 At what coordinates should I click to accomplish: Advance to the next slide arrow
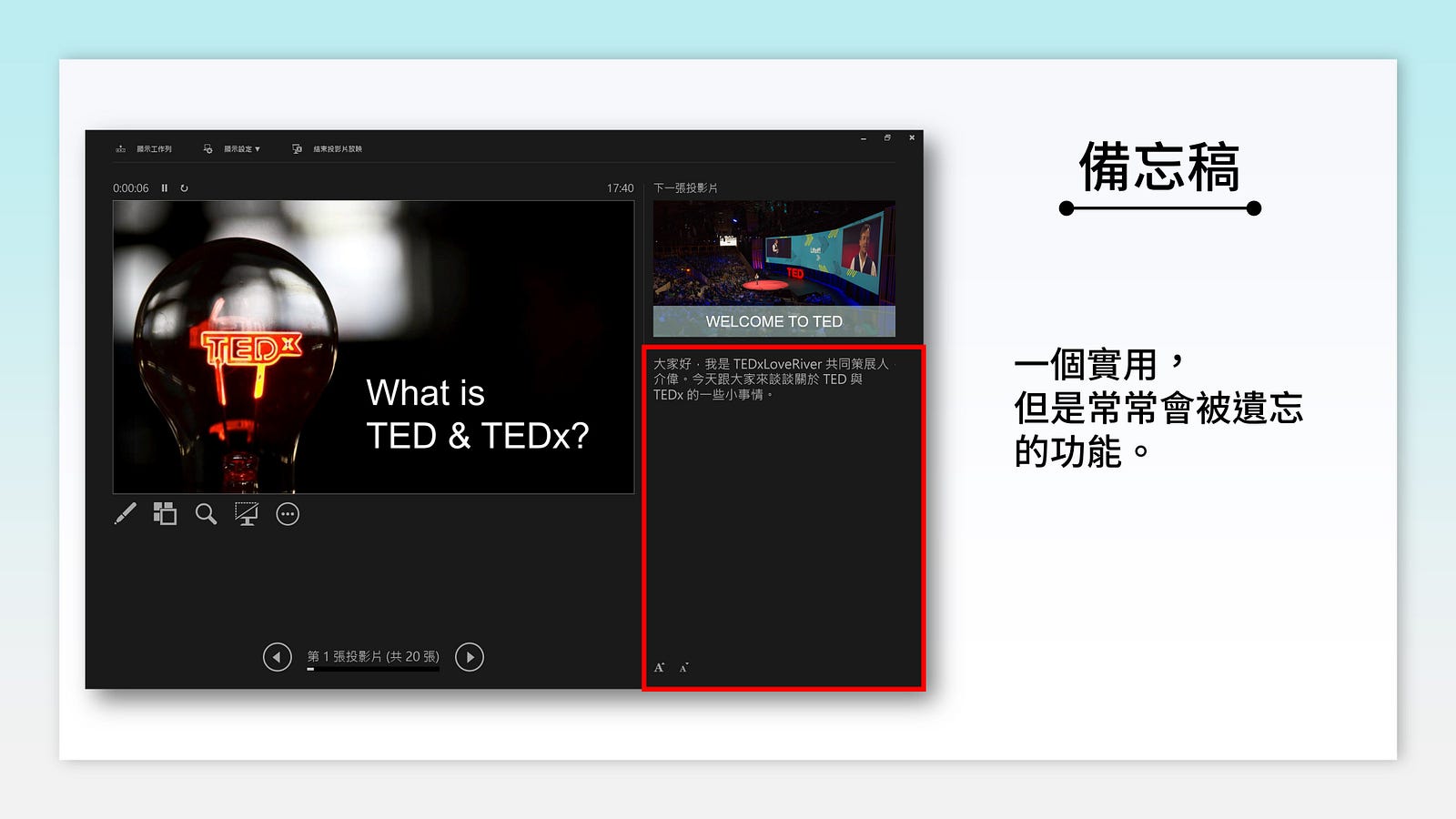tap(470, 656)
